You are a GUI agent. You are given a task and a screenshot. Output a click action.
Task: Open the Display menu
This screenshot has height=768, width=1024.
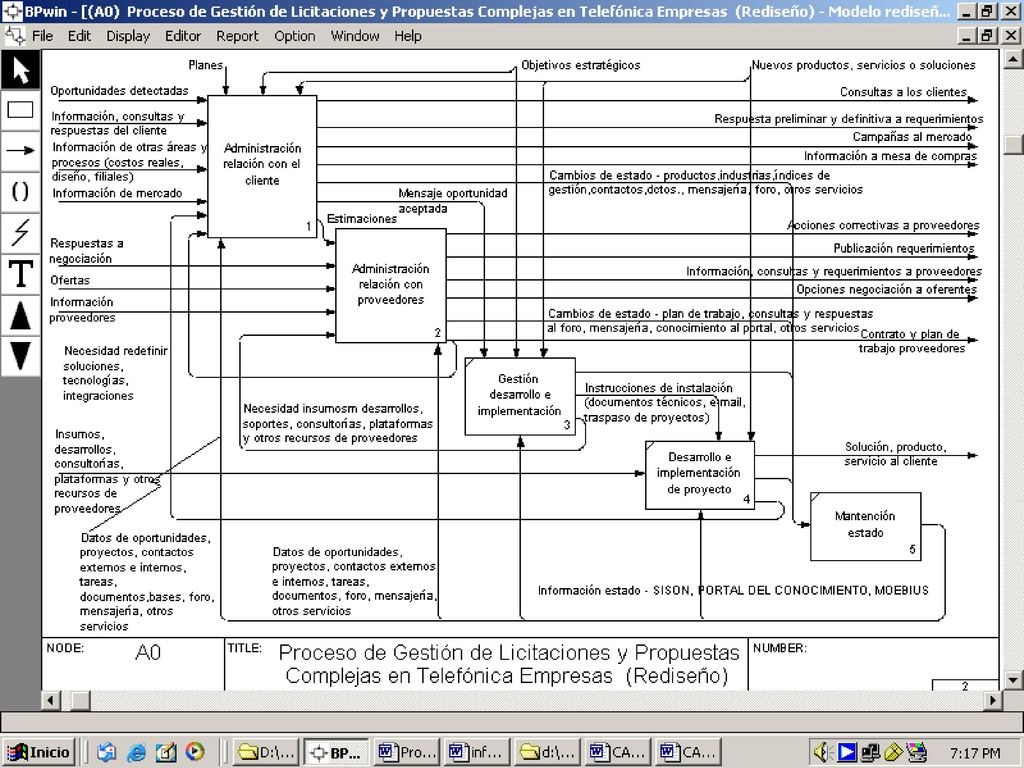click(x=128, y=36)
